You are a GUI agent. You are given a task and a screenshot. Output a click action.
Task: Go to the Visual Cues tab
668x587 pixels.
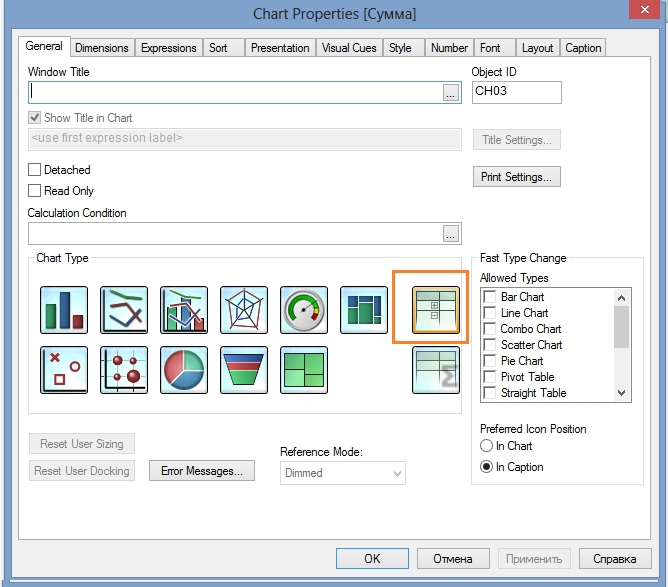[349, 48]
